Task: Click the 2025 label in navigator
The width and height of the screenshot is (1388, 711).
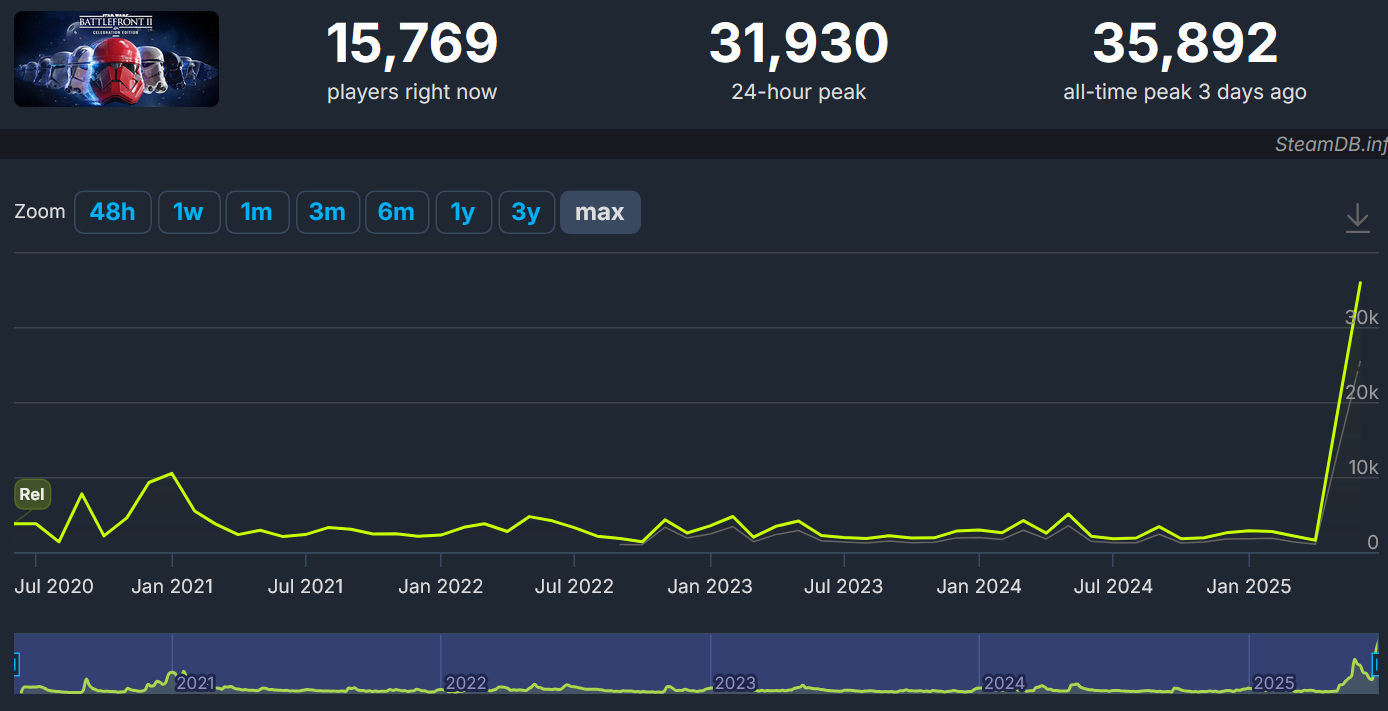Action: 1274,684
